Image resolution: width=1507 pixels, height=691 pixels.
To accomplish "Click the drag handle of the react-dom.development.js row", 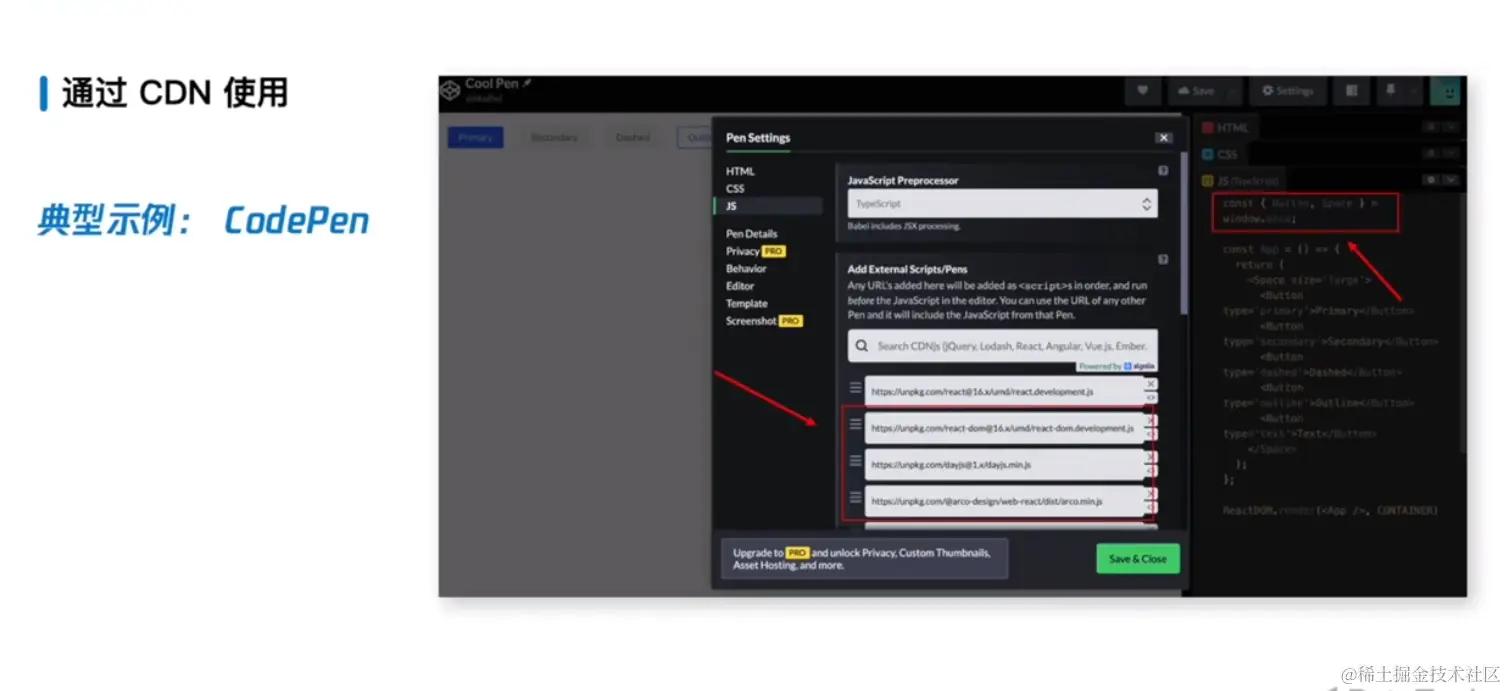I will (x=855, y=424).
